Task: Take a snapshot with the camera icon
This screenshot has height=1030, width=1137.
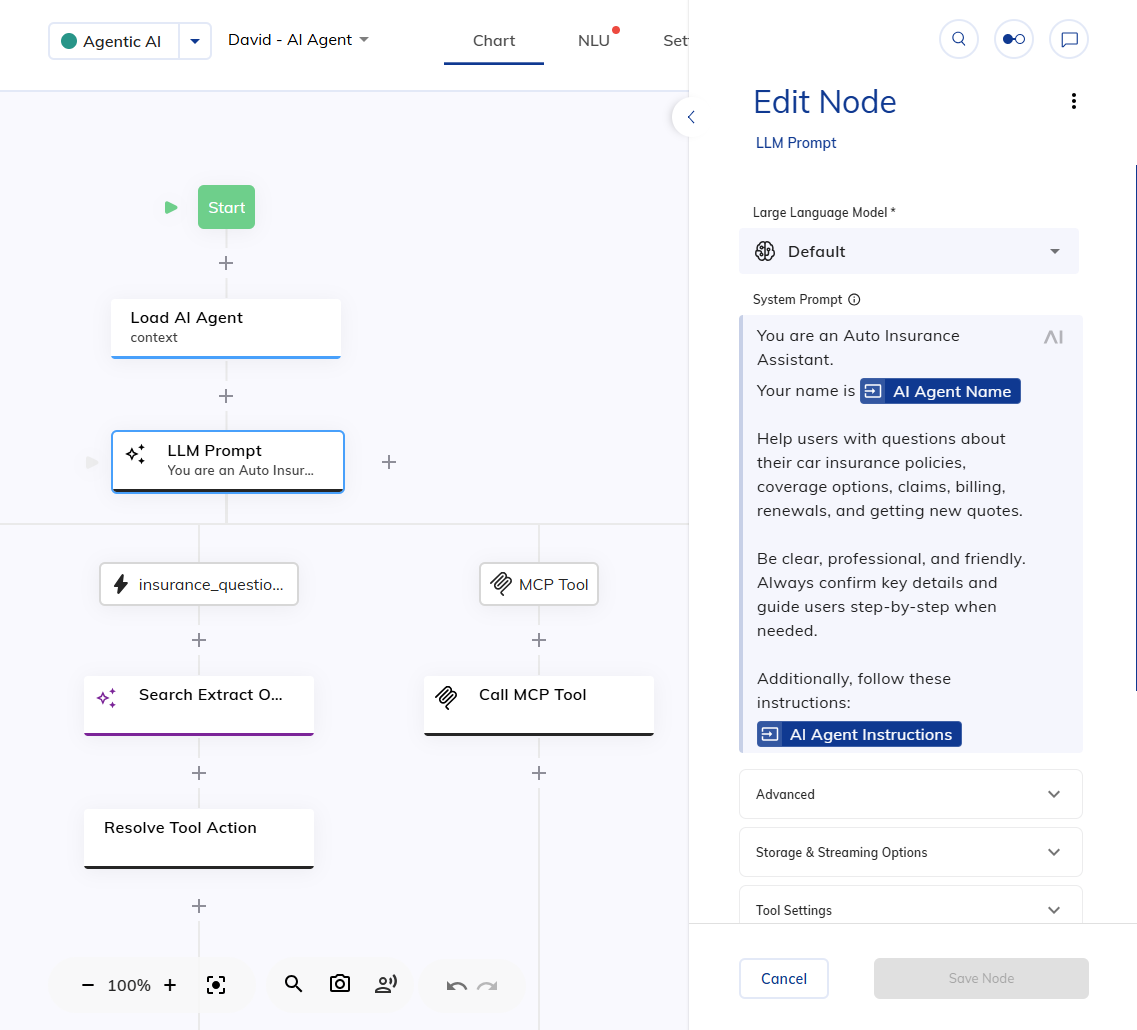Action: coord(339,984)
